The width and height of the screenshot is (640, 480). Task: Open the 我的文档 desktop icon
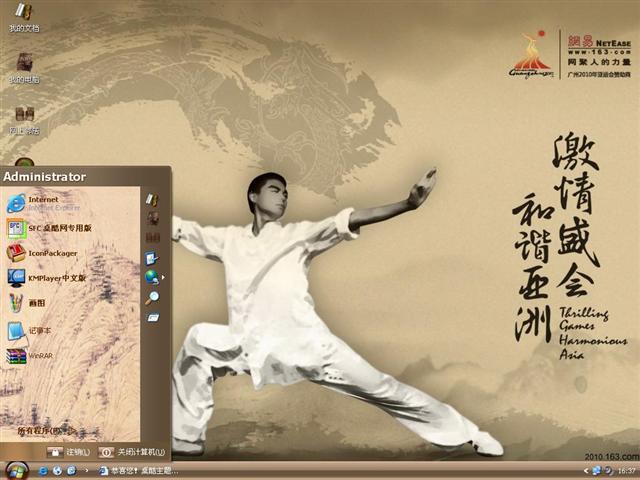(x=24, y=16)
